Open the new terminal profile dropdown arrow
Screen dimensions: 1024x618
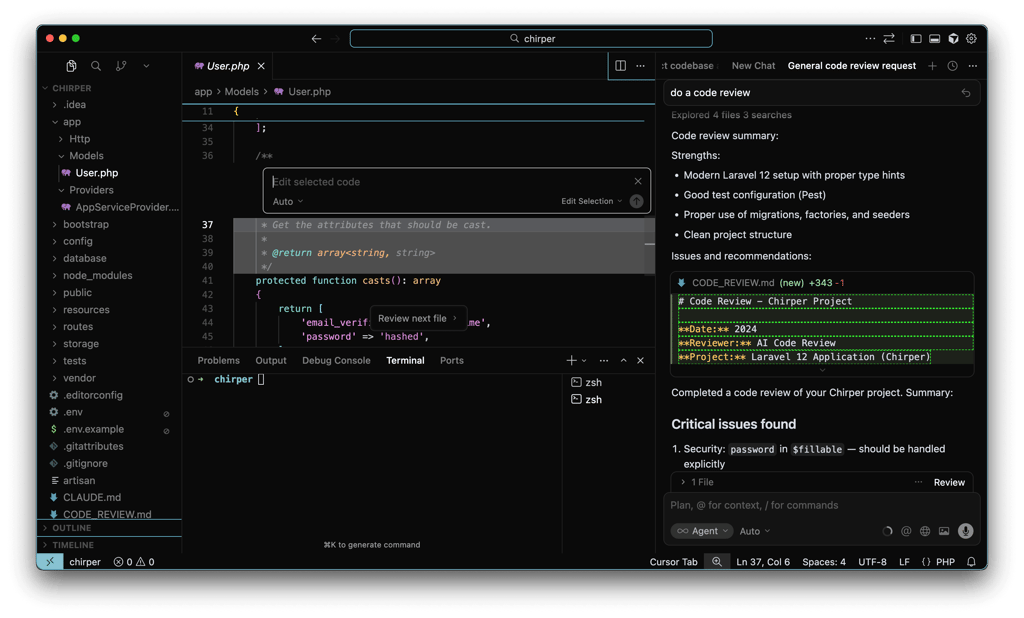click(584, 361)
